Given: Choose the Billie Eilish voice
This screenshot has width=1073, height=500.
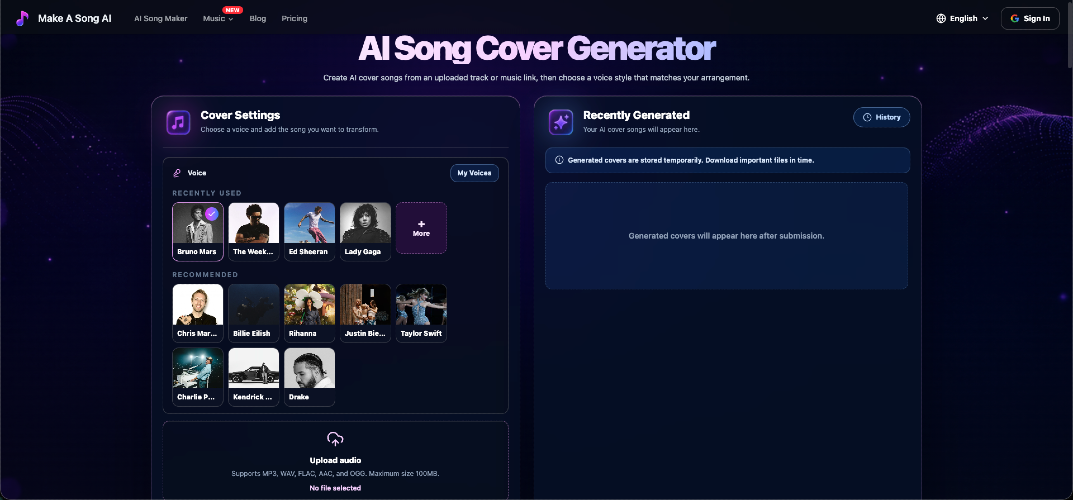Looking at the screenshot, I should coord(254,313).
